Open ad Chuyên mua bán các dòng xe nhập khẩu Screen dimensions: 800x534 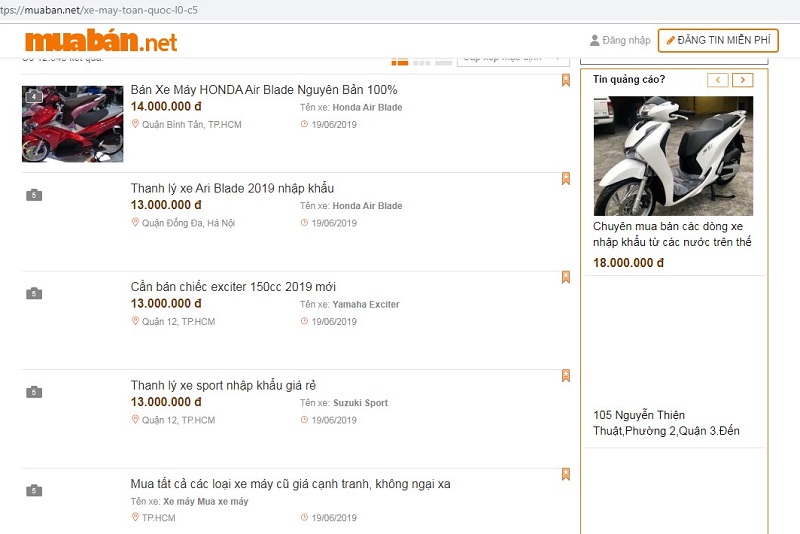(x=672, y=234)
